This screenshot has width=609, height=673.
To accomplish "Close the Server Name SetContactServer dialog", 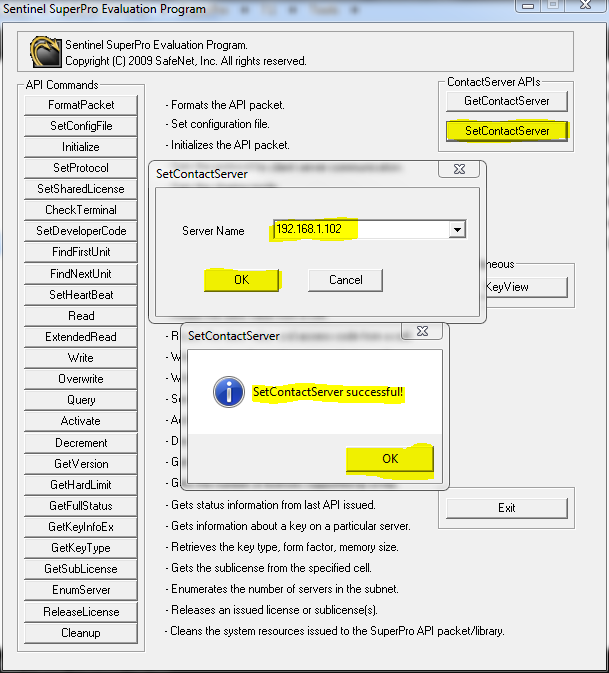I will (459, 169).
